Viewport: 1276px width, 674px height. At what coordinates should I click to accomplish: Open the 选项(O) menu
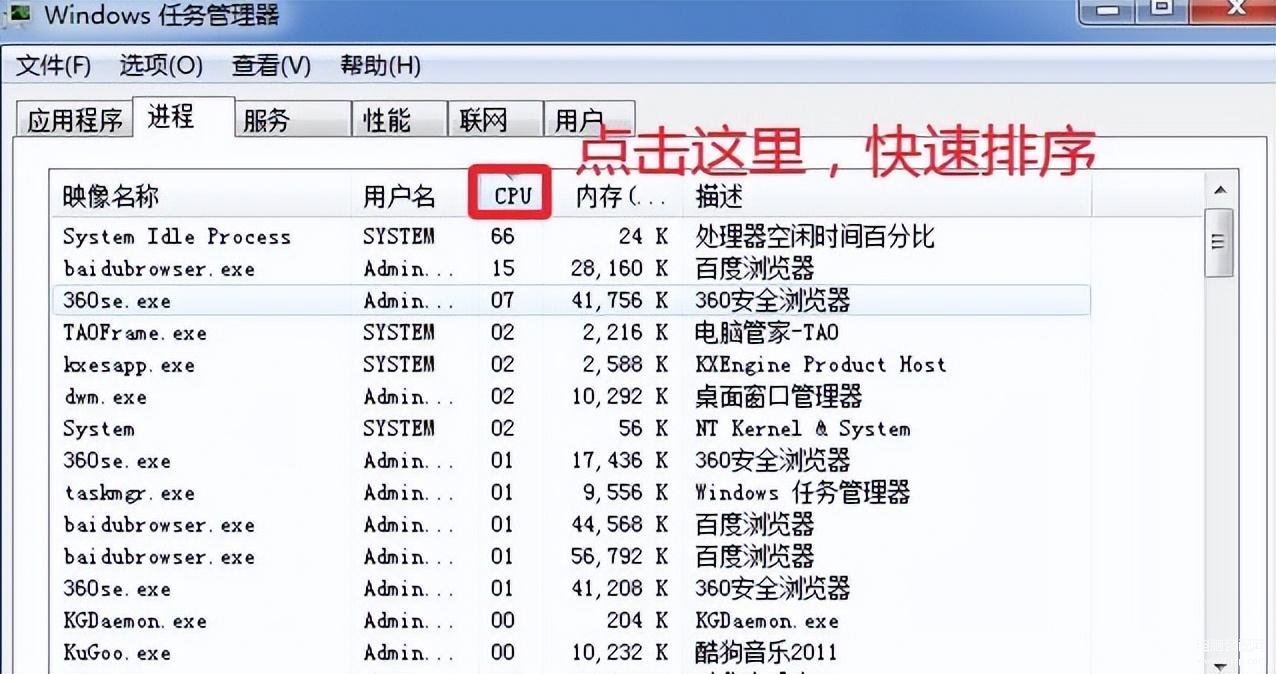pyautogui.click(x=161, y=67)
